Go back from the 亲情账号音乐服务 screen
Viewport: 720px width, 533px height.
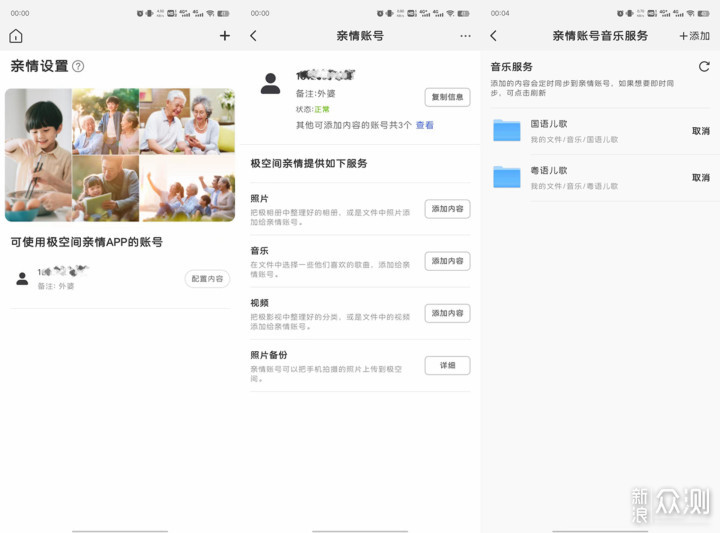pos(494,36)
